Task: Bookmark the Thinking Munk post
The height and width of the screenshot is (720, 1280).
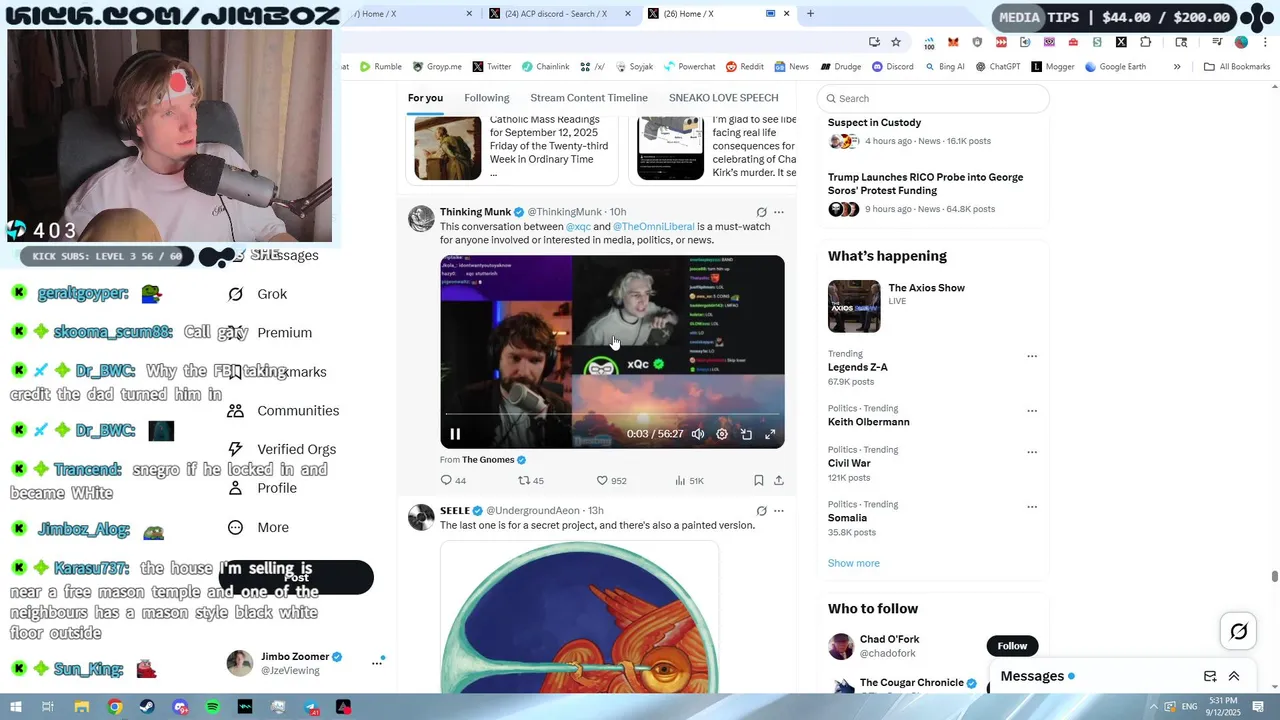Action: point(759,481)
